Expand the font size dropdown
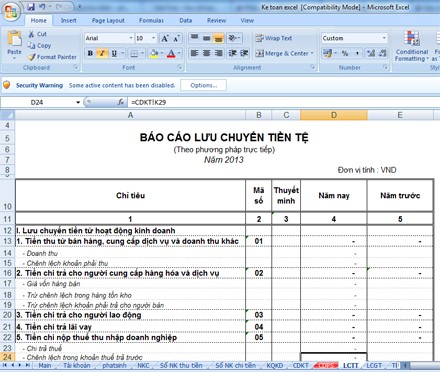The width and height of the screenshot is (440, 372). [x=153, y=38]
